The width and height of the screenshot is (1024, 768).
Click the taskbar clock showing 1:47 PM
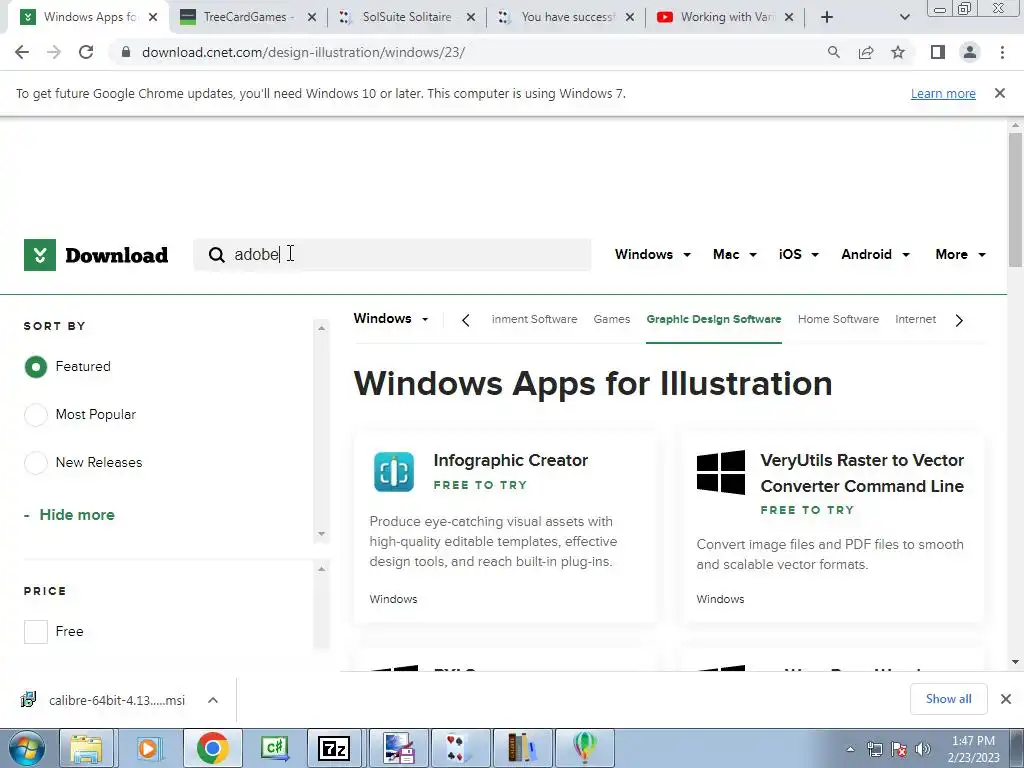[x=974, y=749]
